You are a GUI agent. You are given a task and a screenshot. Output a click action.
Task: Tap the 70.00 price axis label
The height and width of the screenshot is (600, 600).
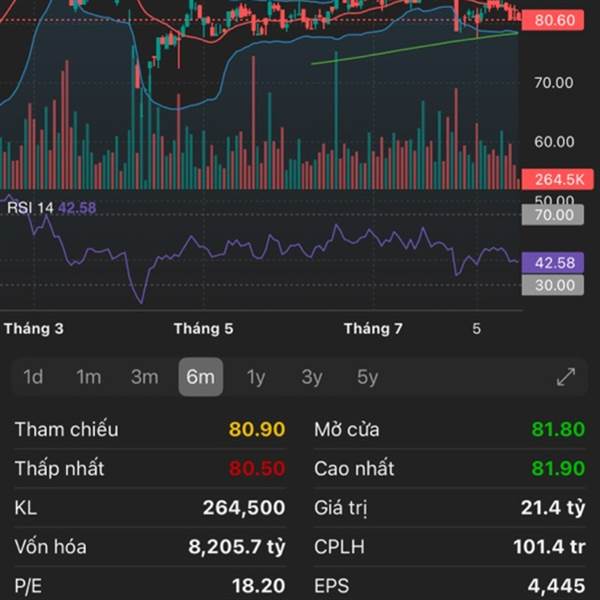pyautogui.click(x=554, y=82)
